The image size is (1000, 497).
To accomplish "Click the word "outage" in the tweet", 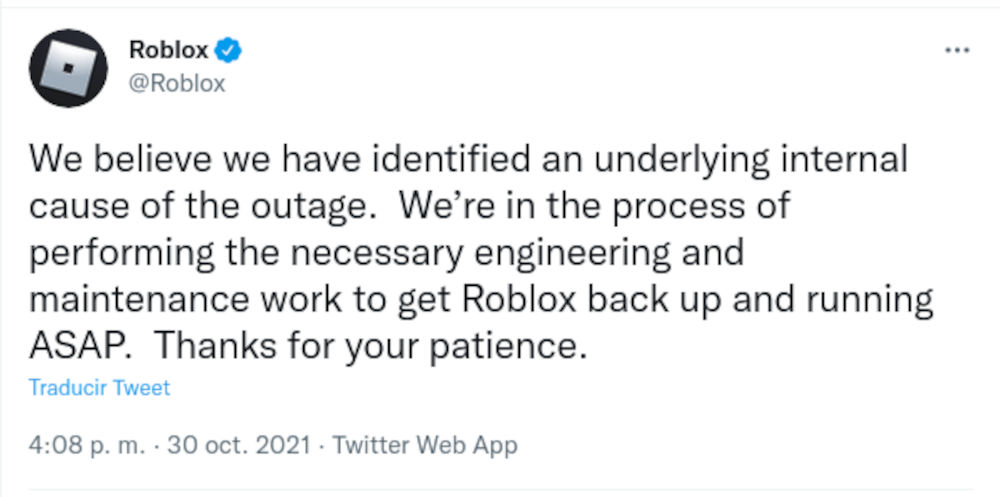I will 309,206.
